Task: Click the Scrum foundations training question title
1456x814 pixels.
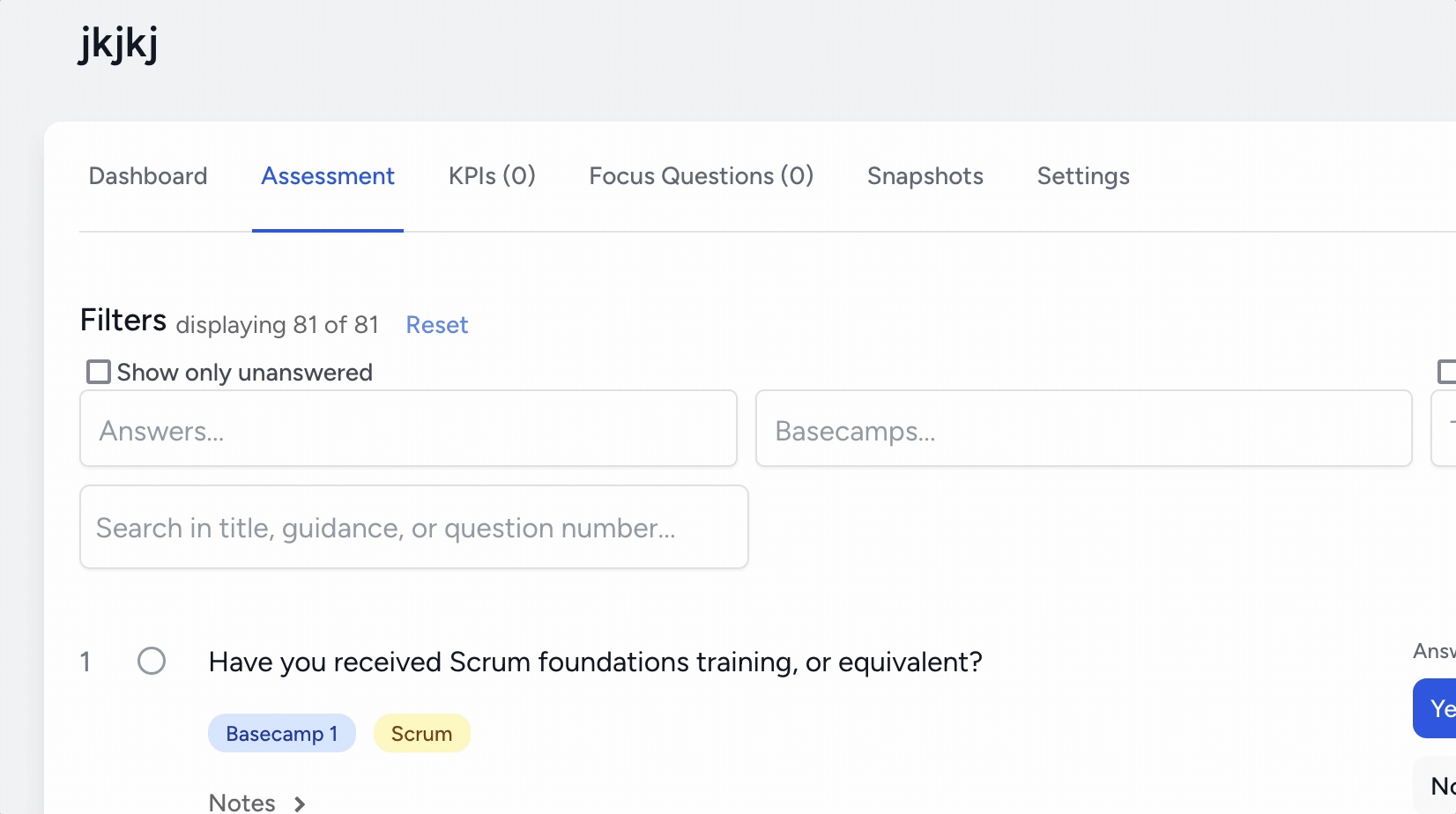Action: 595,662
